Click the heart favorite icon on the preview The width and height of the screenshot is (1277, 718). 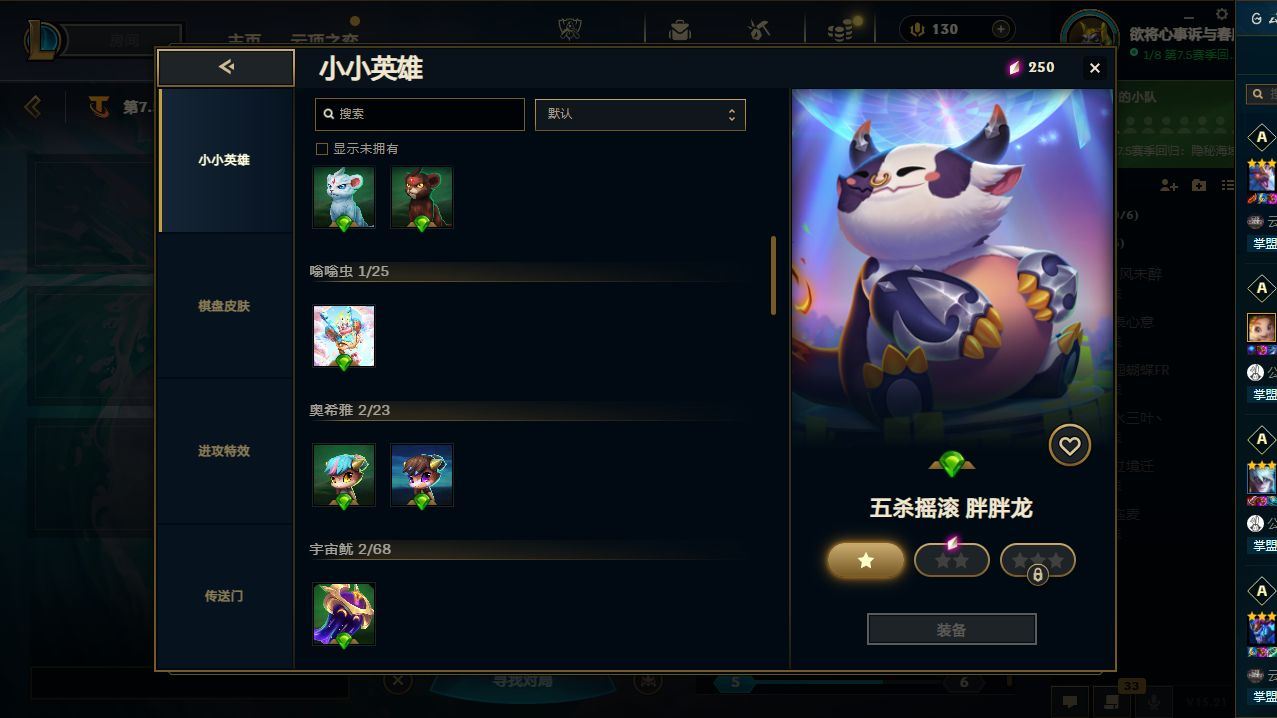1069,445
